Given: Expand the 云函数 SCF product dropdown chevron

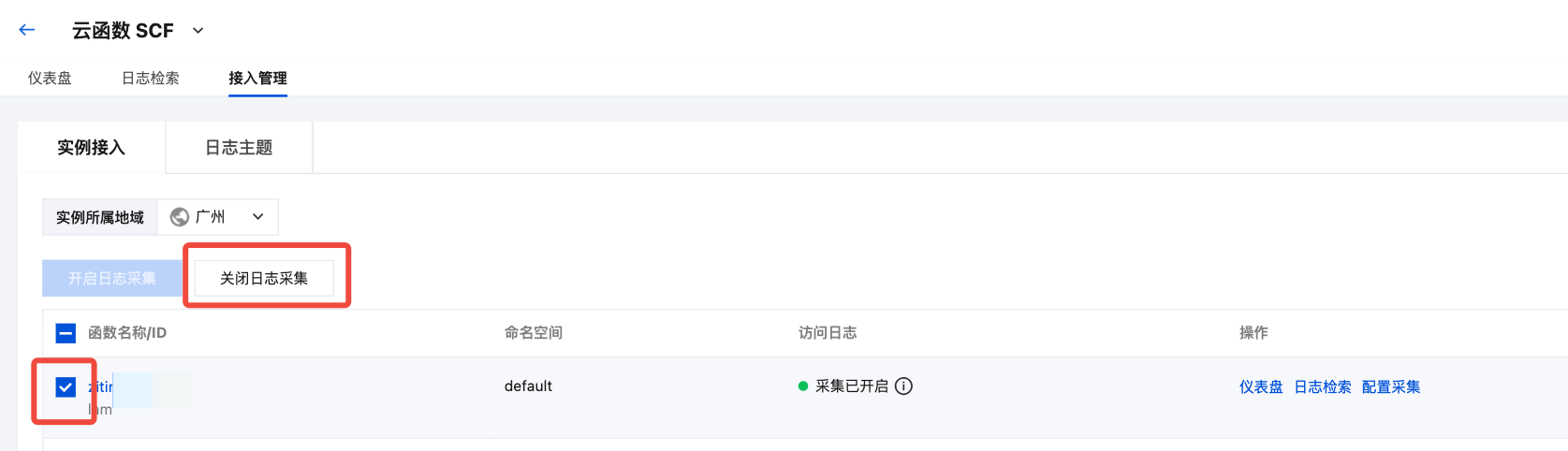Looking at the screenshot, I should [198, 31].
